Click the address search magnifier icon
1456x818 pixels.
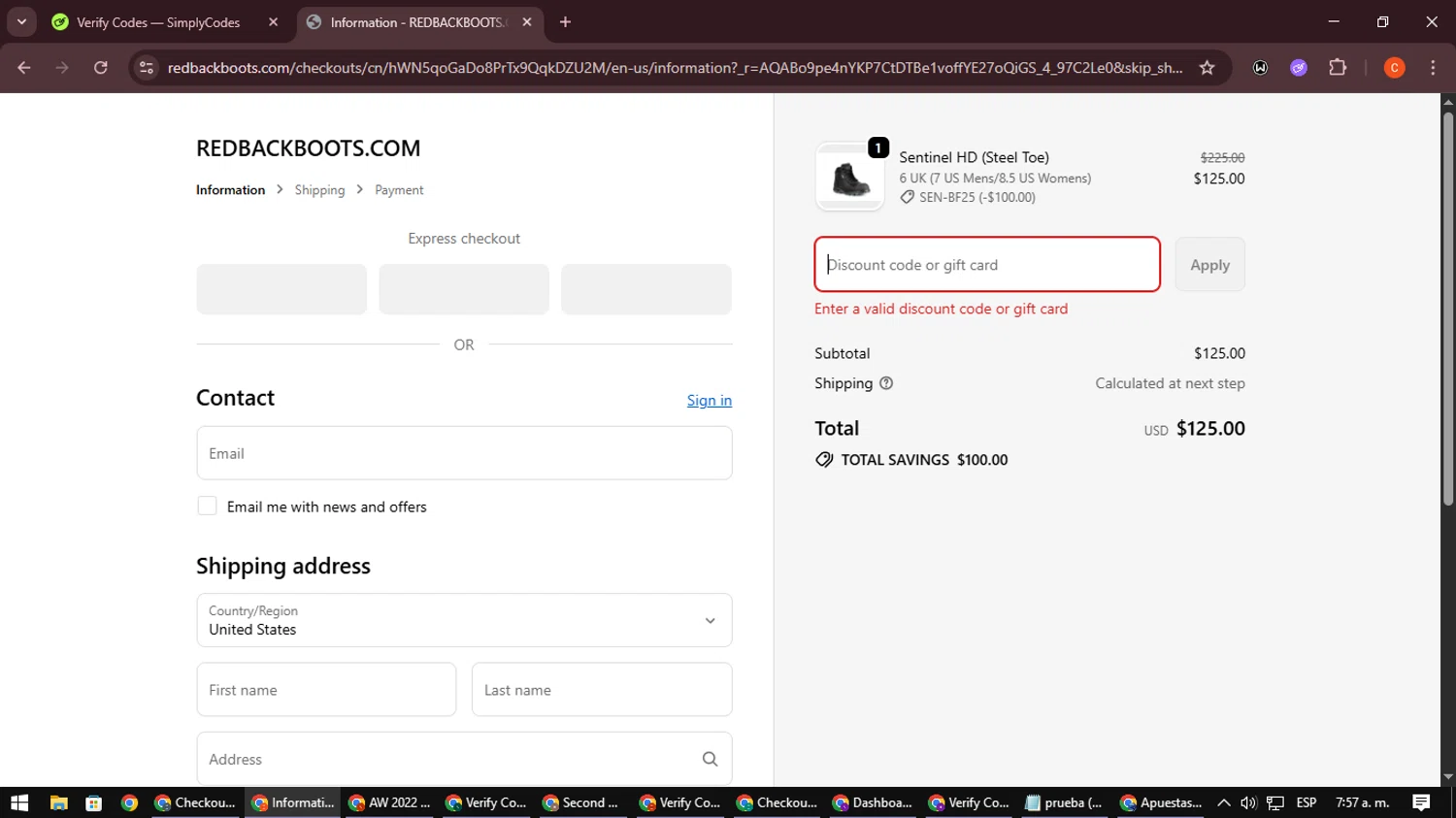pos(710,759)
